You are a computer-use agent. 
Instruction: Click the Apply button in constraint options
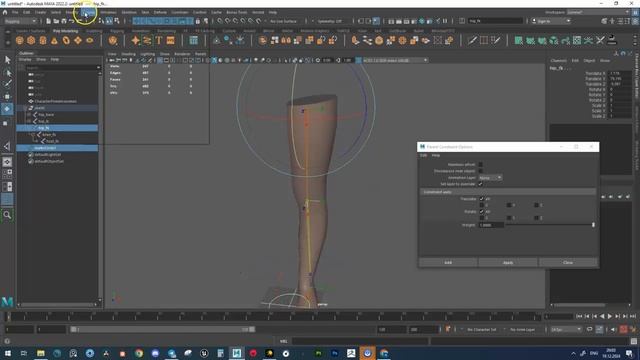(508, 262)
